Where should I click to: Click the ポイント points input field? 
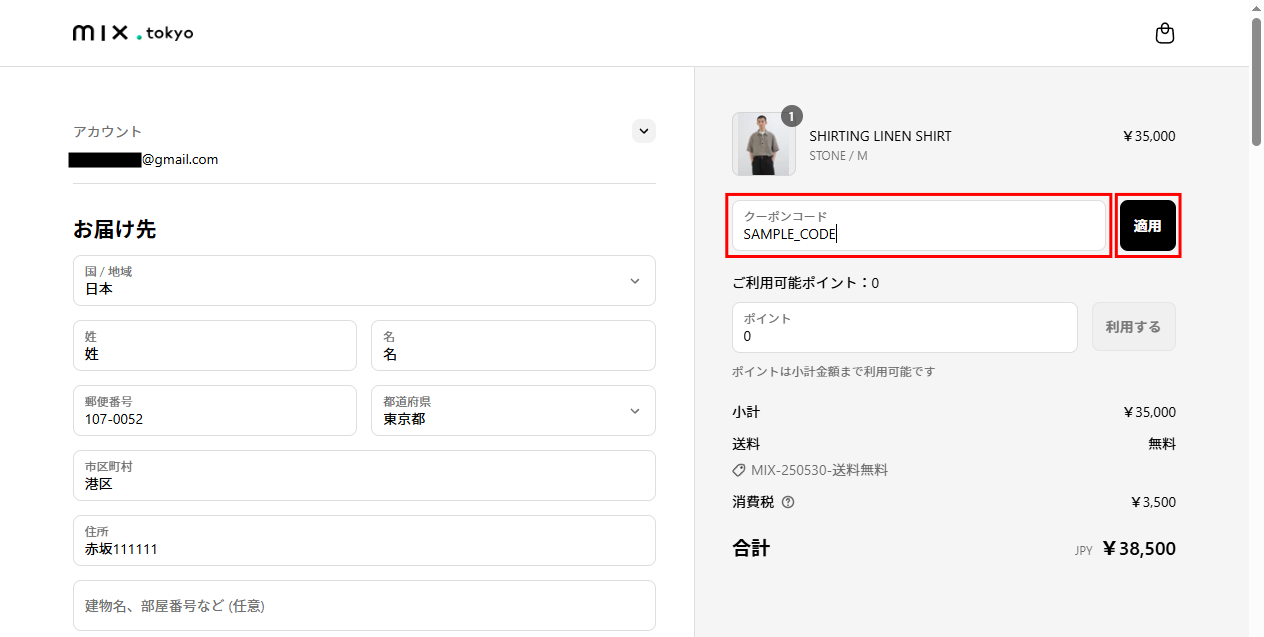pos(904,328)
